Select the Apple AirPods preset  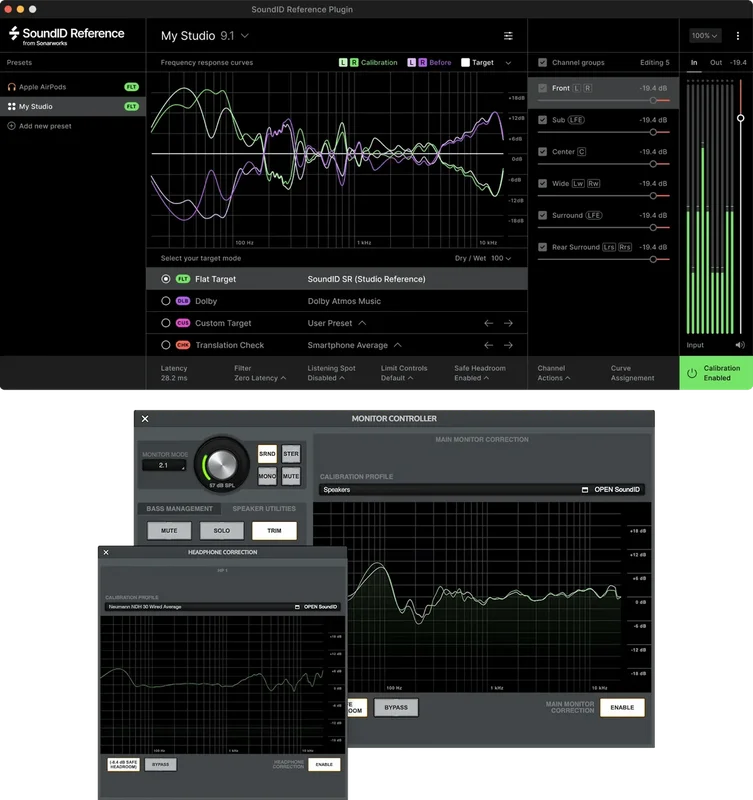(x=72, y=87)
